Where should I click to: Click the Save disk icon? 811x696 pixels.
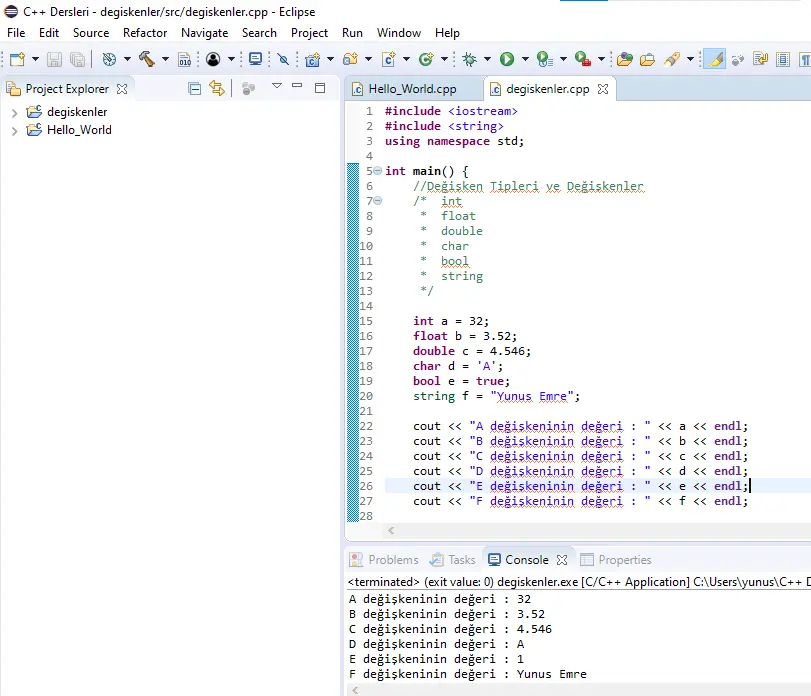[x=54, y=60]
